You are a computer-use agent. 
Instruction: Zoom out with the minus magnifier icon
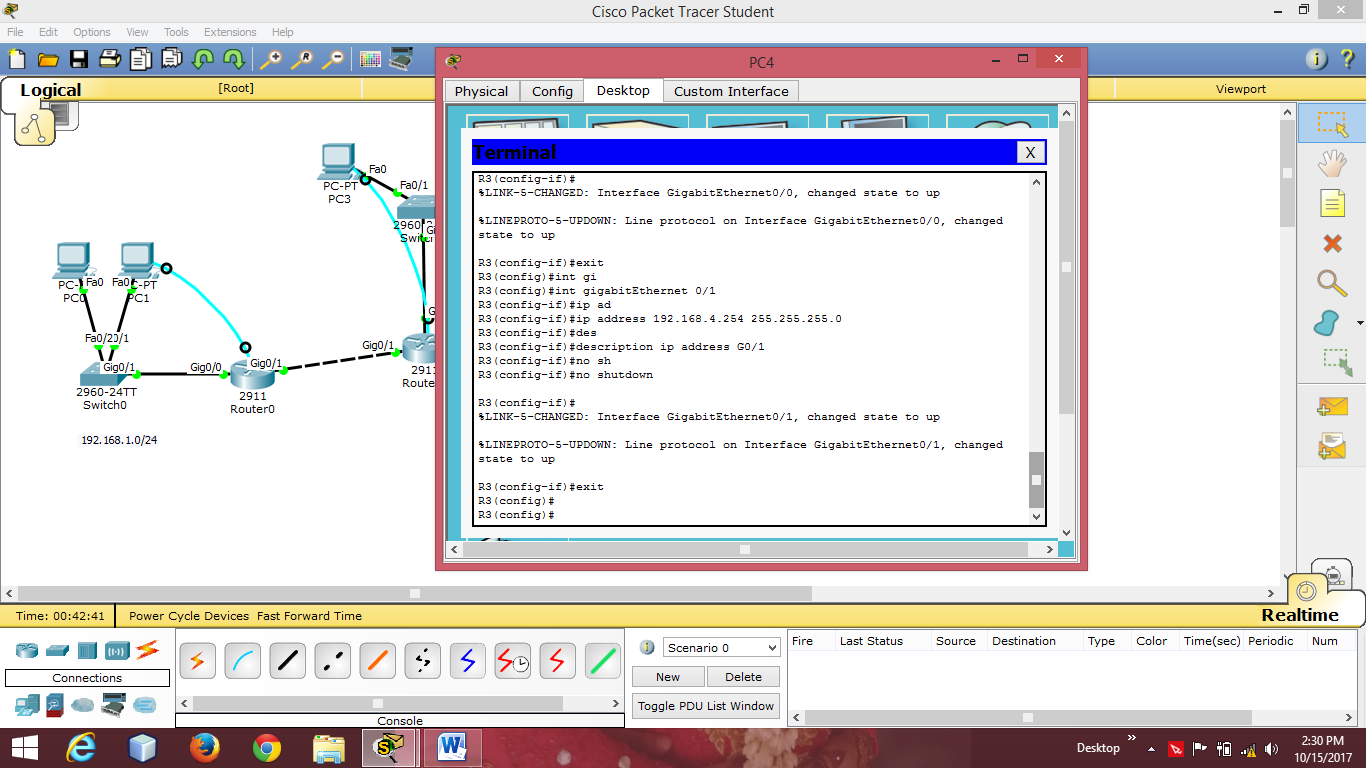click(333, 59)
